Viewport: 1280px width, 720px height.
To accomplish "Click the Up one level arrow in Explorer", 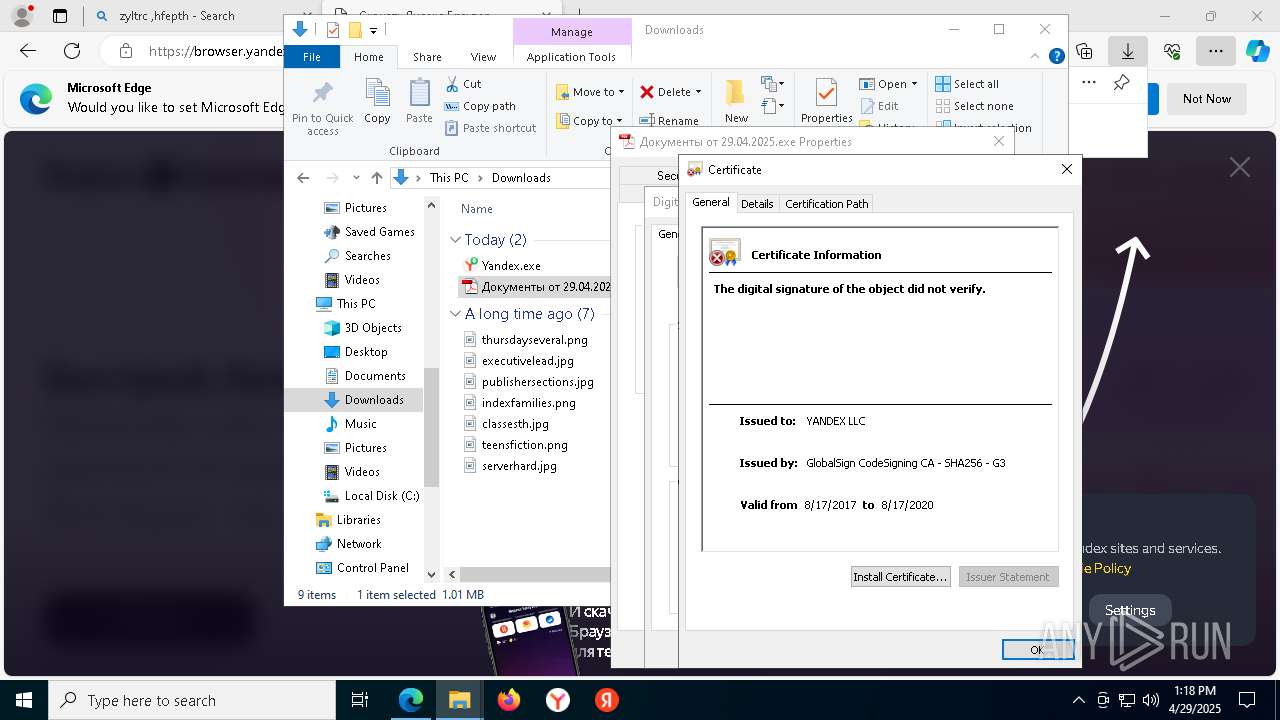I will [x=377, y=178].
